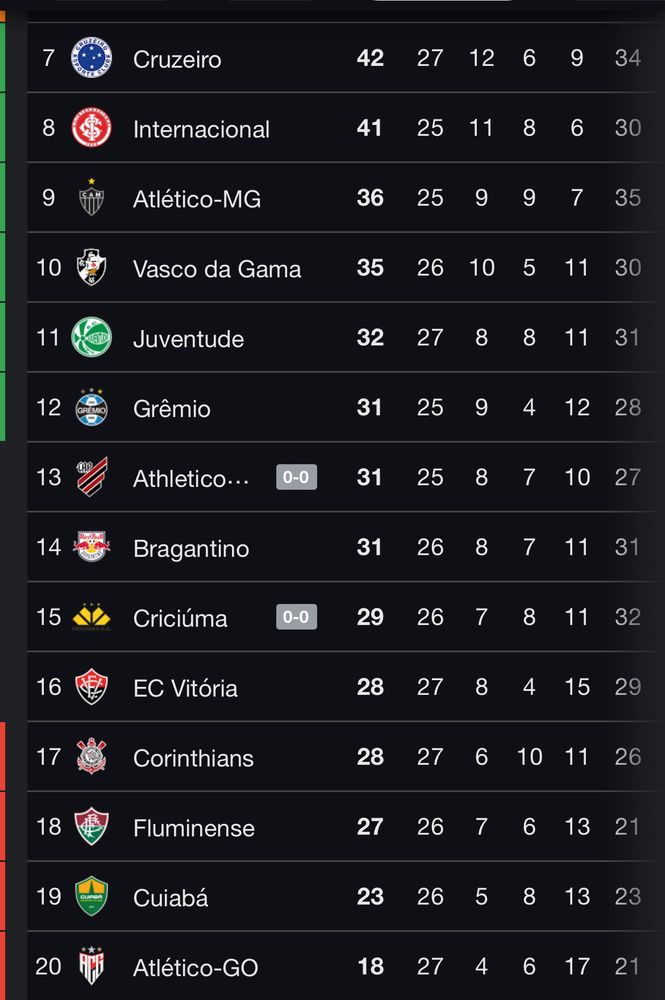Tap the Corinthians club crest
665x1000 pixels.
pyautogui.click(x=91, y=756)
